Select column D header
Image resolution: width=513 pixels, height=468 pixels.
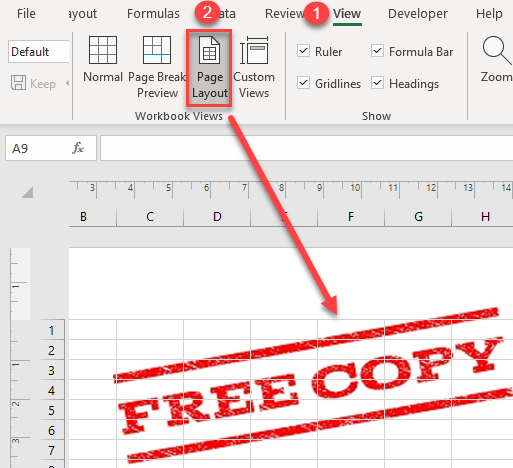217,217
